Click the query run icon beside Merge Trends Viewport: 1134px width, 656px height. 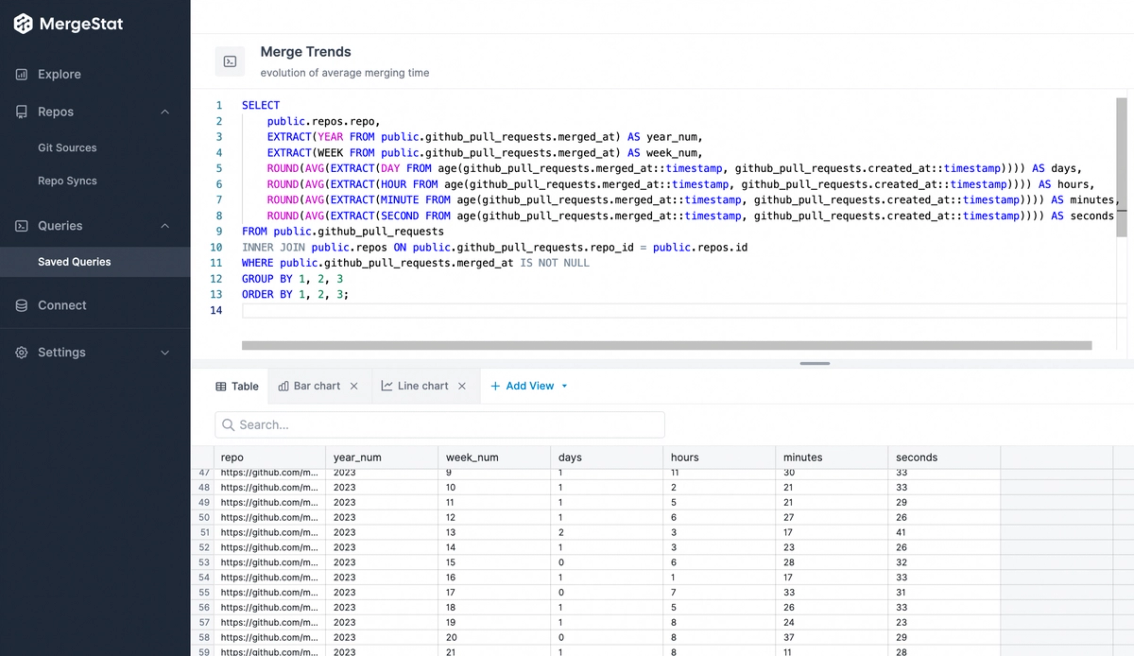coord(230,61)
